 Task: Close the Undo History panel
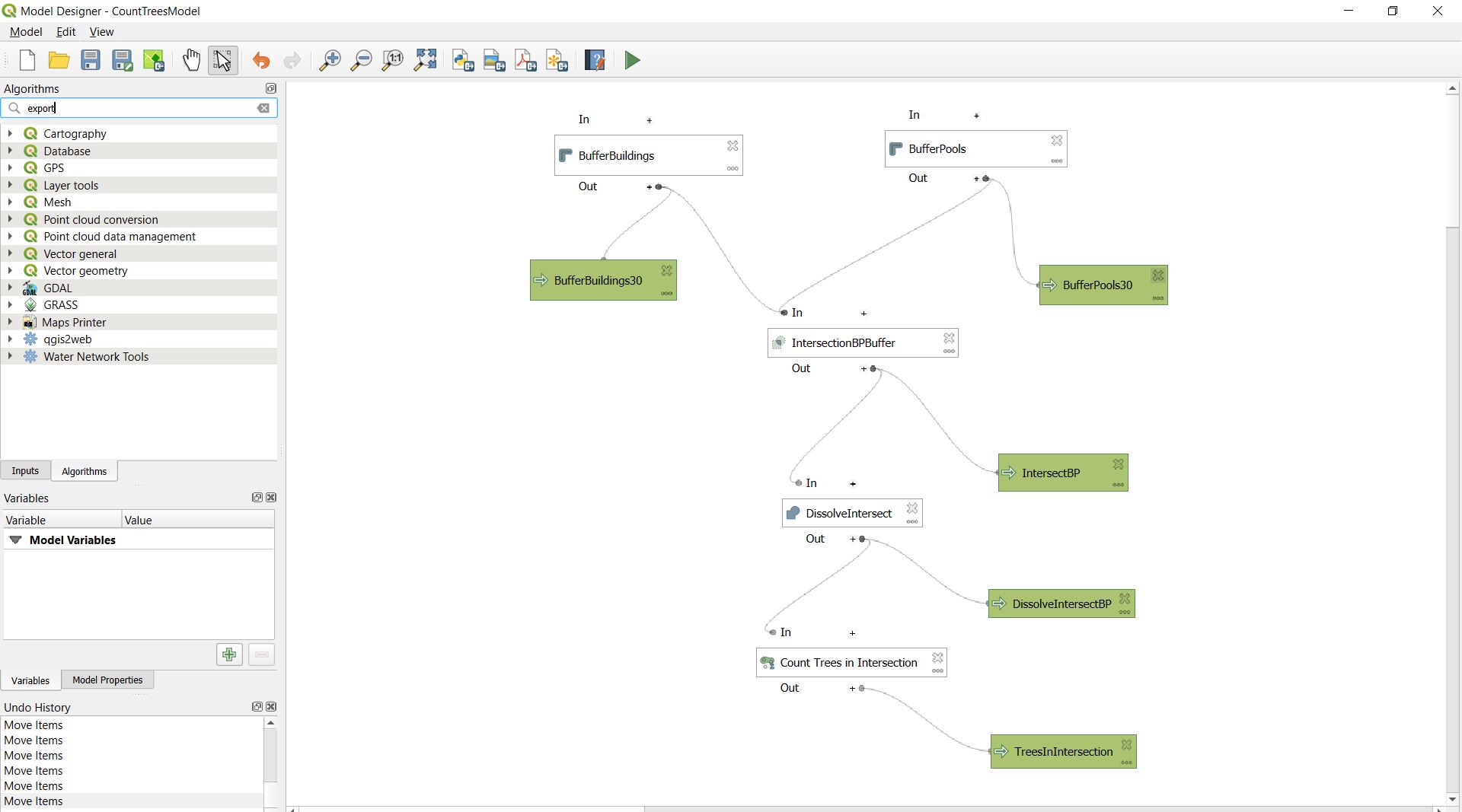[x=271, y=706]
